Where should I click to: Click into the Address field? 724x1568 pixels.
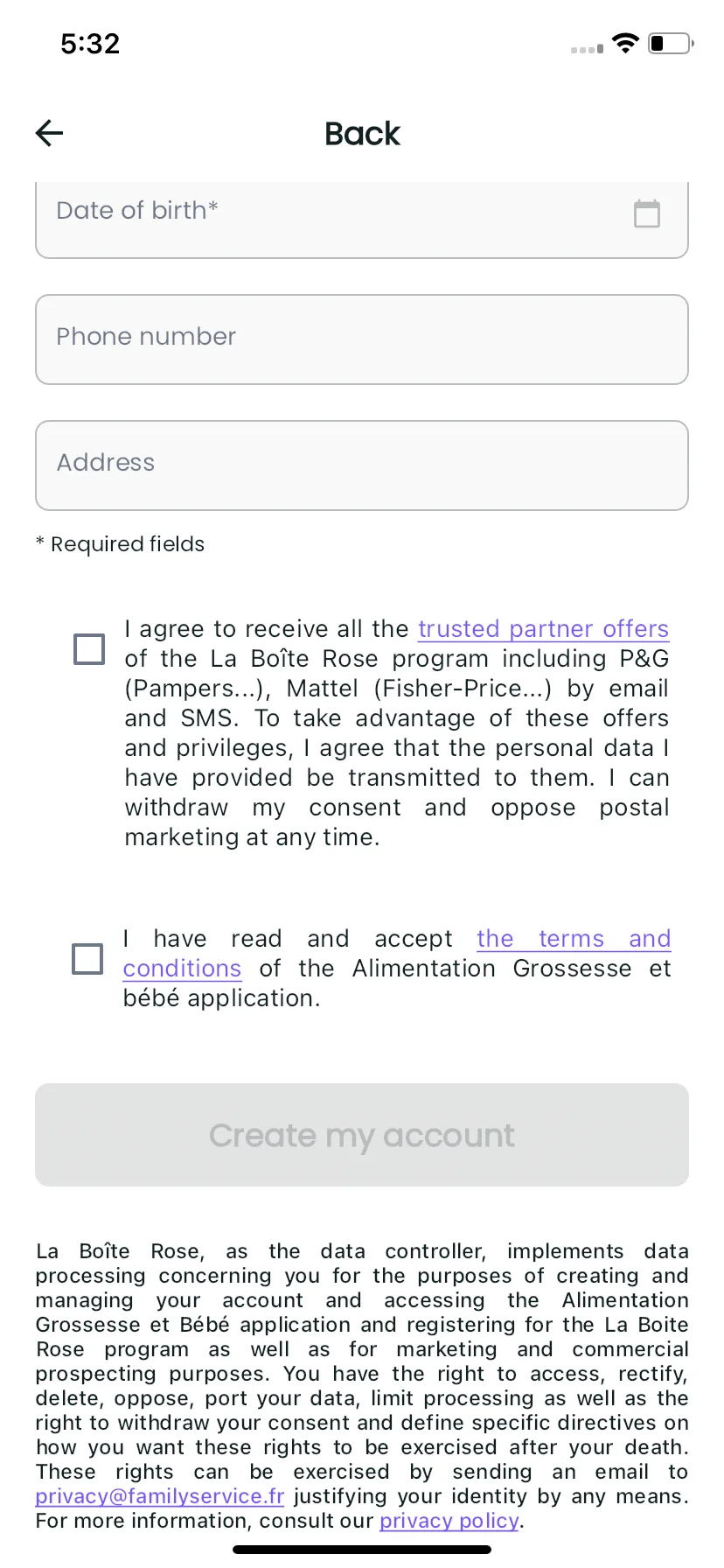point(362,465)
